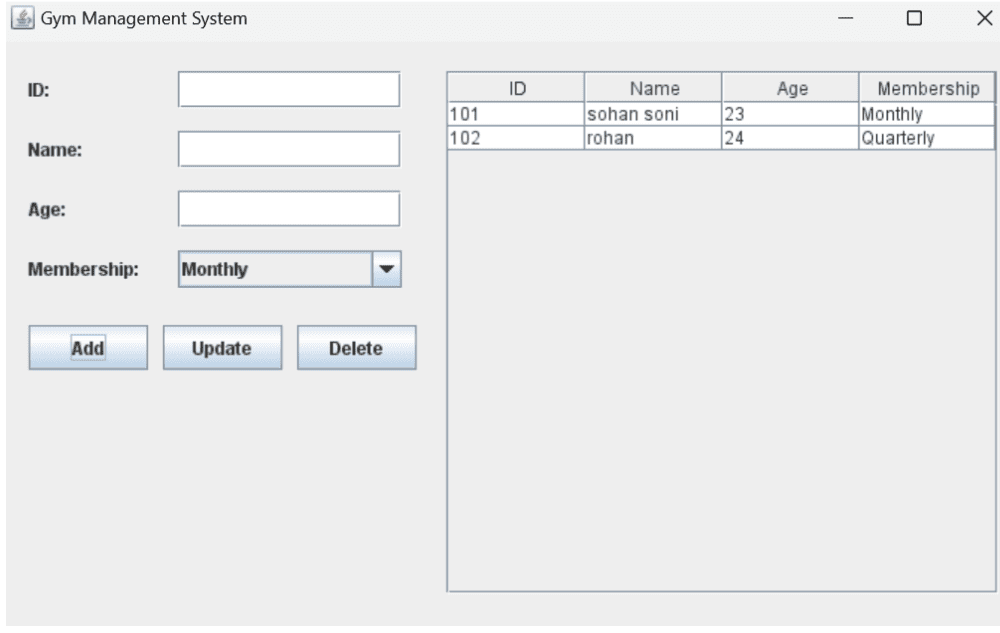Delete the selected member record
This screenshot has height=633, width=1000.
click(x=357, y=348)
